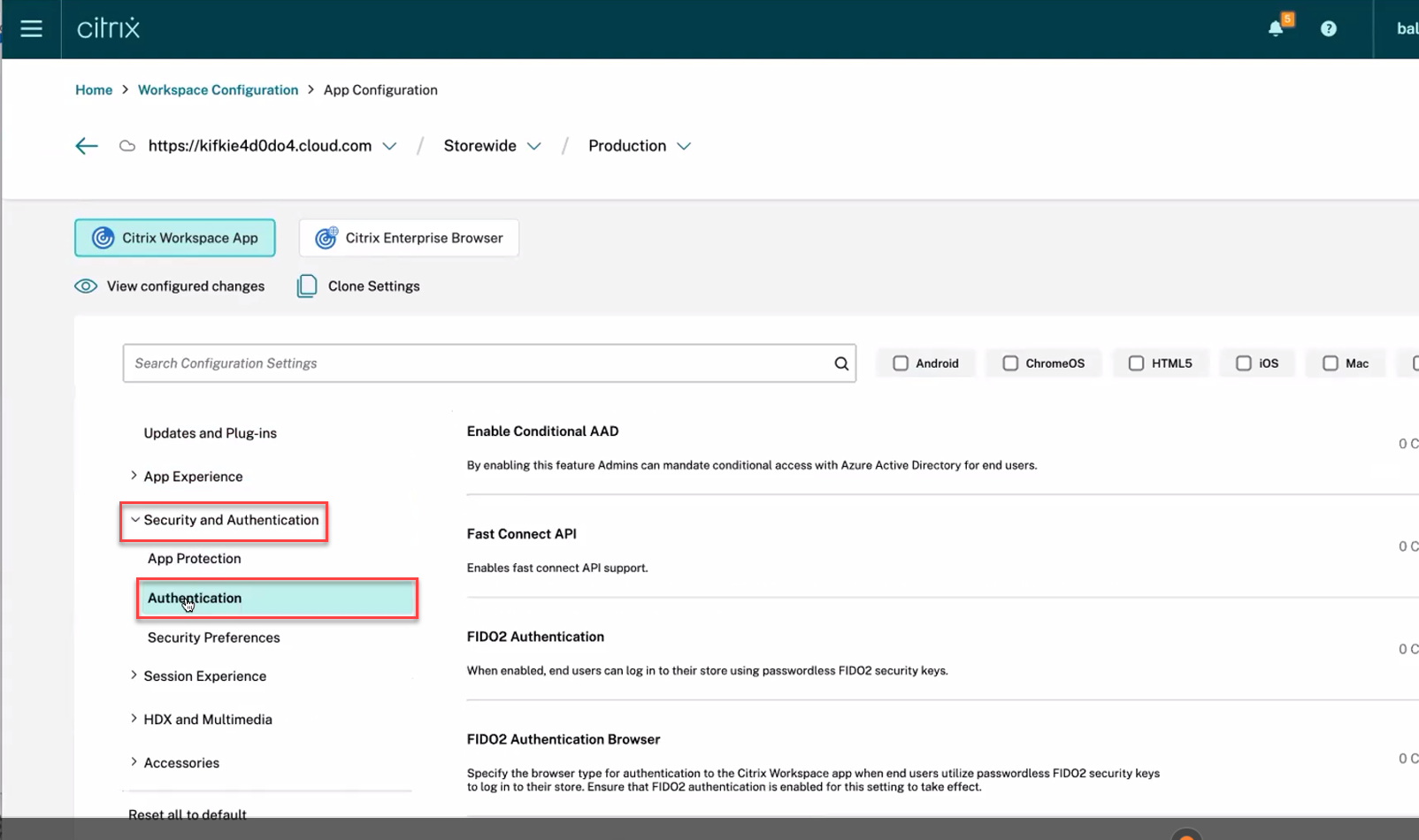Enable the Android platform checkbox
Screen dimensions: 1419x840
pyautogui.click(x=901, y=363)
